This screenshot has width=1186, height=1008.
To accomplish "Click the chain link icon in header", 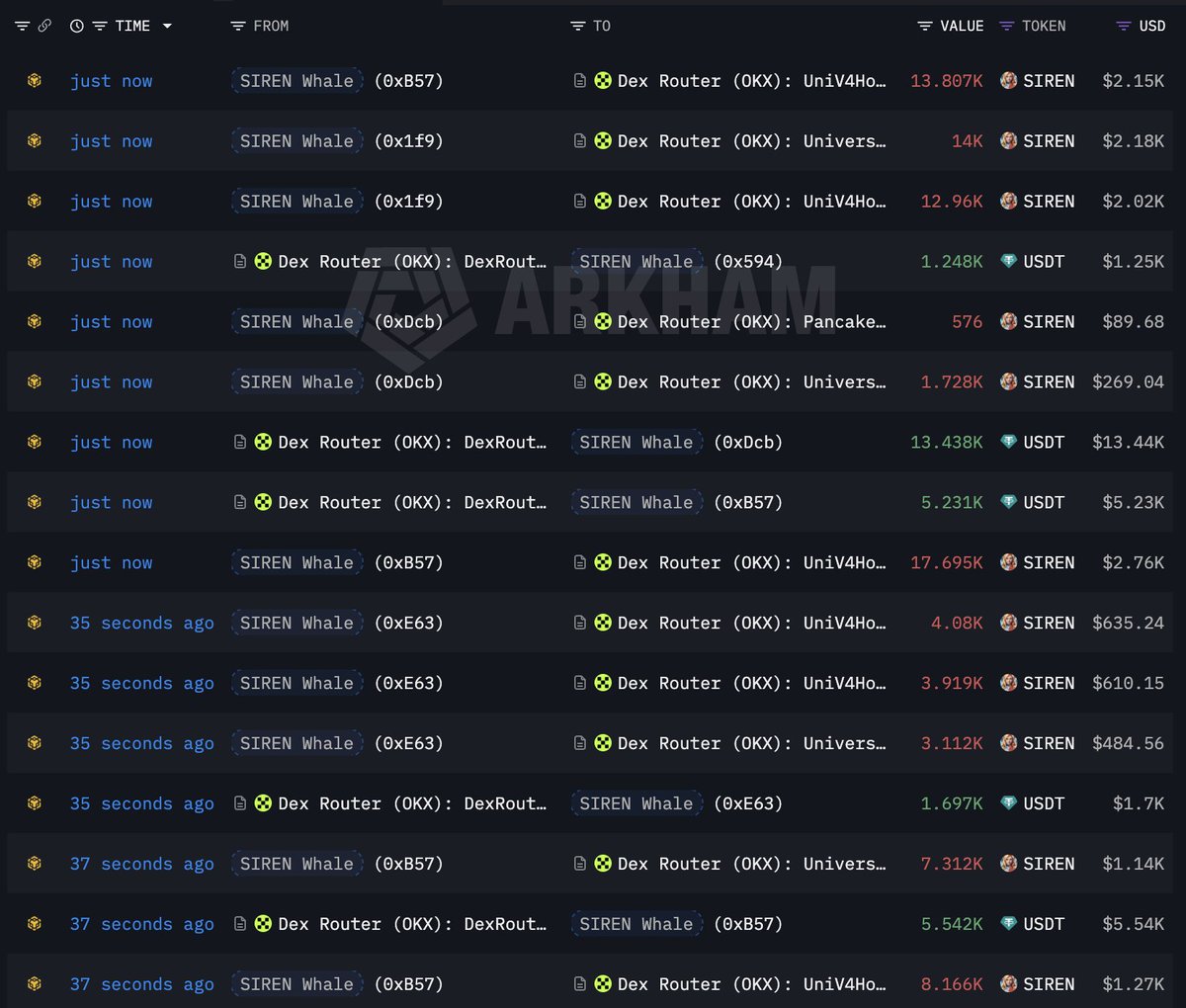I will 44,26.
